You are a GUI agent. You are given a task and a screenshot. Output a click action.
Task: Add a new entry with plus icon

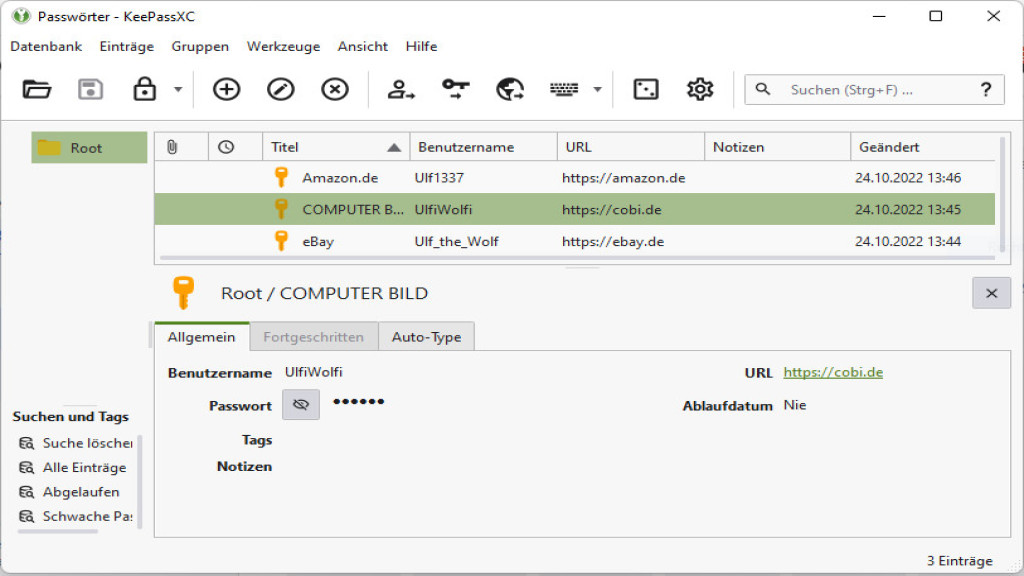click(x=227, y=89)
